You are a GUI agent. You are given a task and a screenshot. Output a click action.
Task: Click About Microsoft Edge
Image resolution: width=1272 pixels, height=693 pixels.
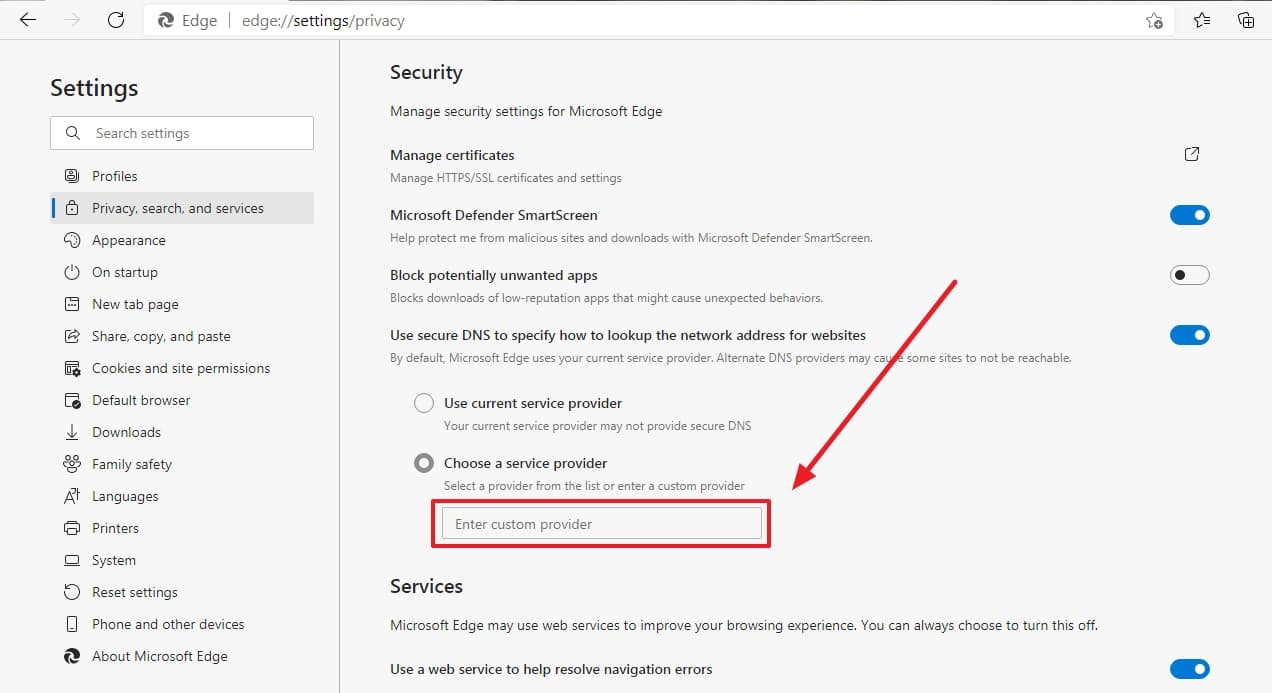[157, 655]
